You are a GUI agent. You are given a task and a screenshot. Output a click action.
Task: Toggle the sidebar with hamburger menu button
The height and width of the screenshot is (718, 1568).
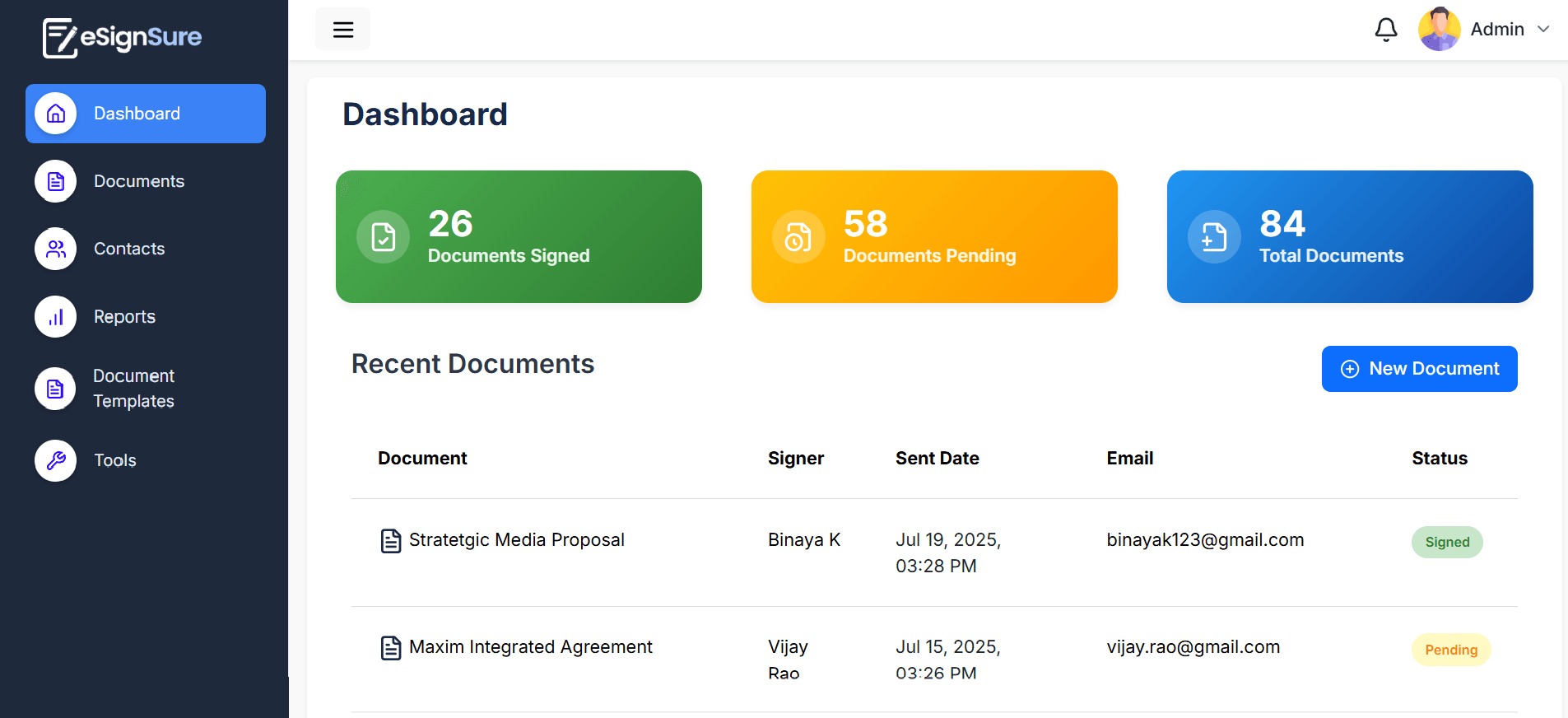pyautogui.click(x=342, y=30)
